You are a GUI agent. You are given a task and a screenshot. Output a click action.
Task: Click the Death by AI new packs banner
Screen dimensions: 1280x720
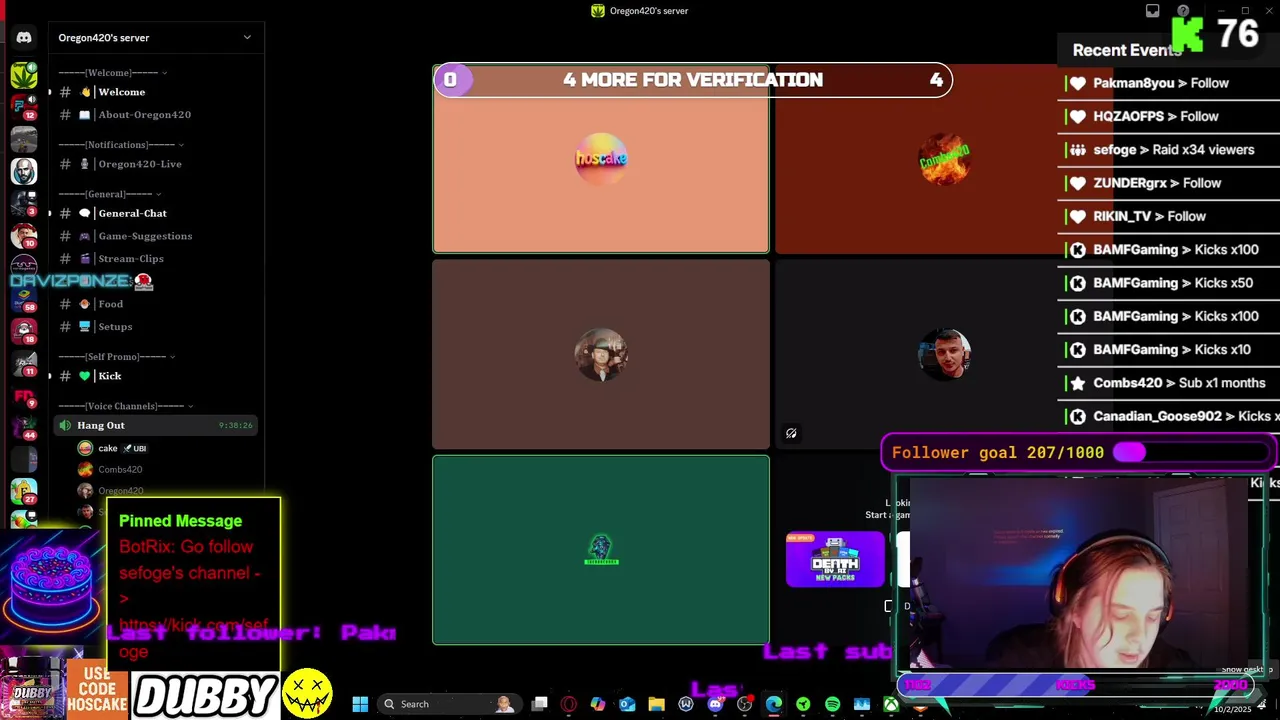(x=835, y=559)
